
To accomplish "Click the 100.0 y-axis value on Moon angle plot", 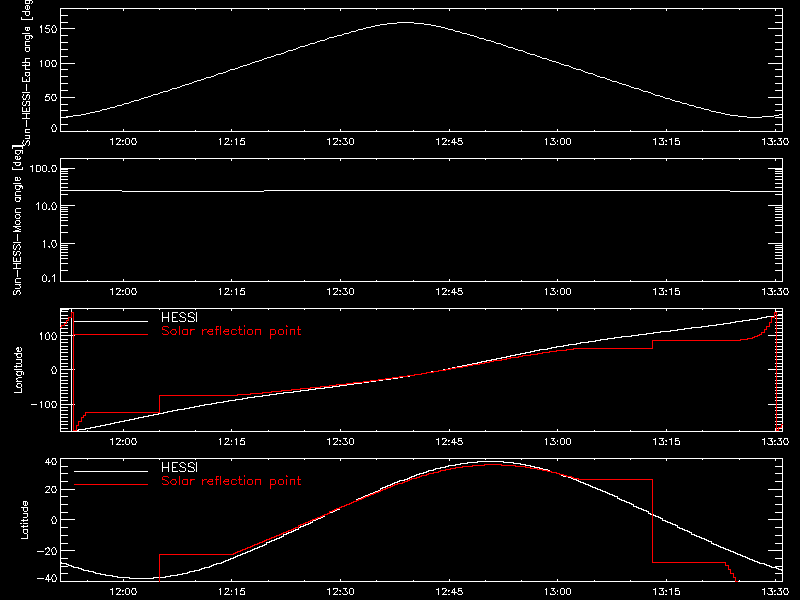I will pos(43,169).
